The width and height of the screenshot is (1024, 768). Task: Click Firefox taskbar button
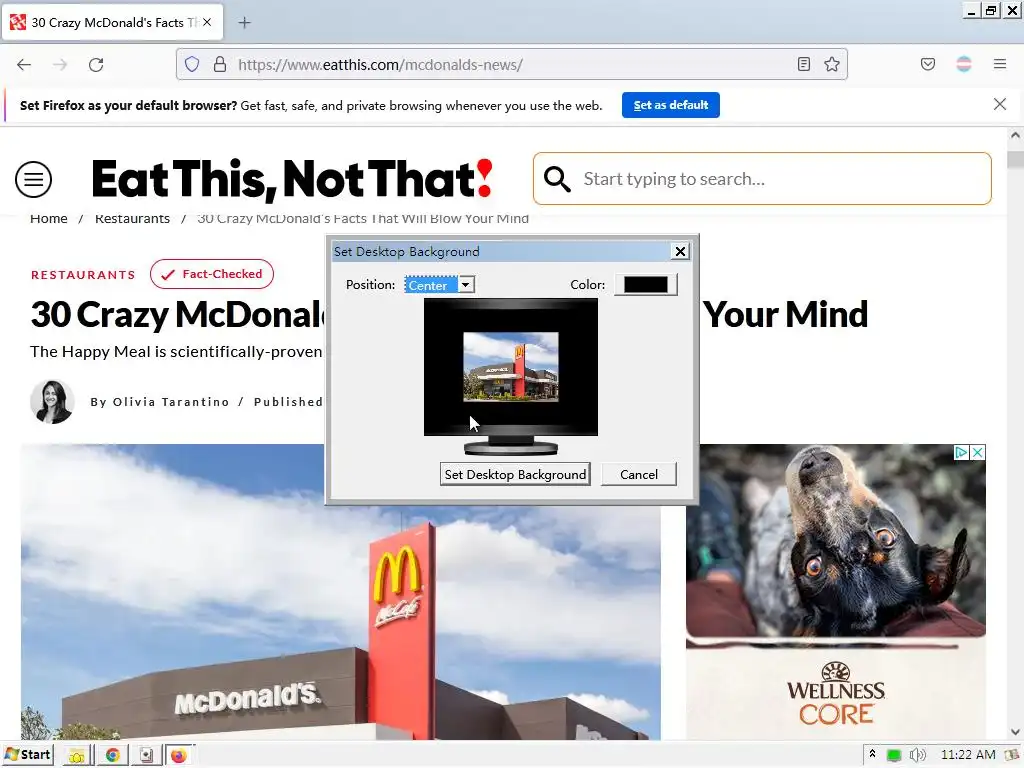(179, 756)
